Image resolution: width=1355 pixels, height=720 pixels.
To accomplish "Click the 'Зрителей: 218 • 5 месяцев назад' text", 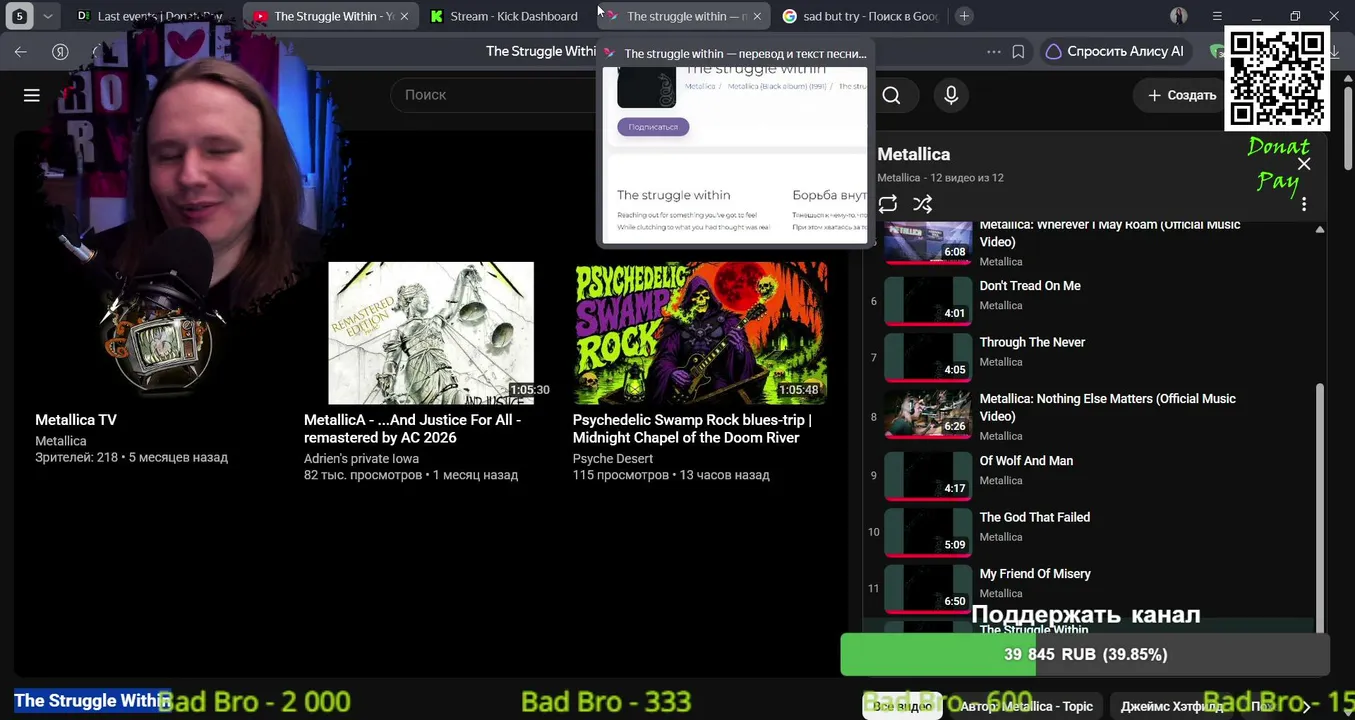I will pyautogui.click(x=131, y=457).
